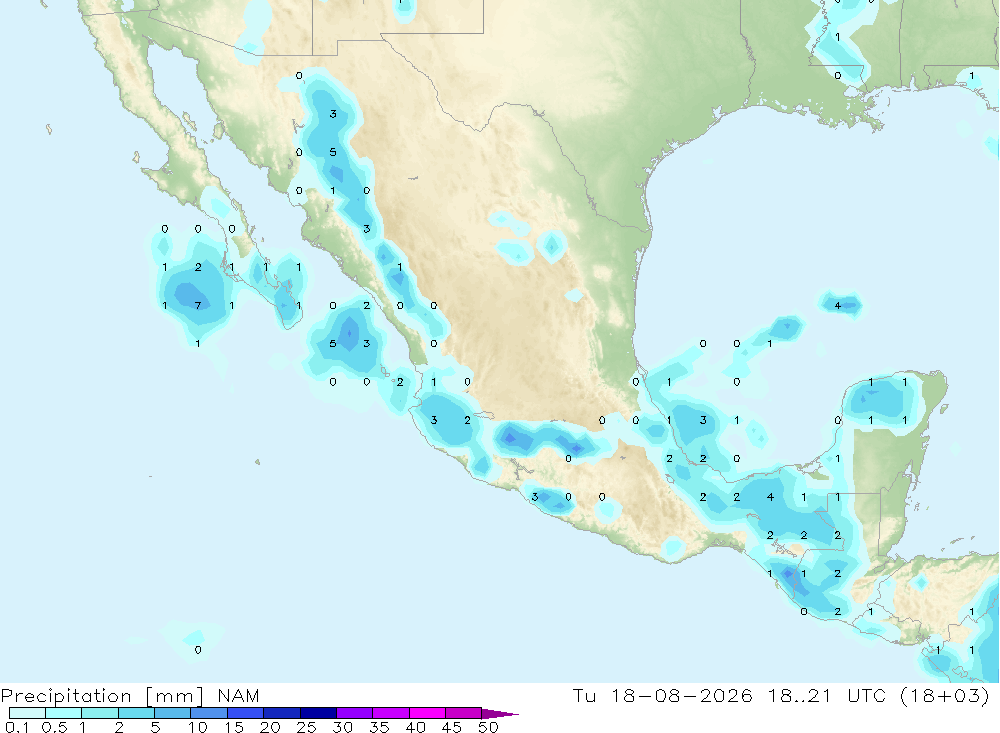1000x733 pixels.
Task: Pick the 1–2 mm legend color swatch
Action: click(x=99, y=713)
